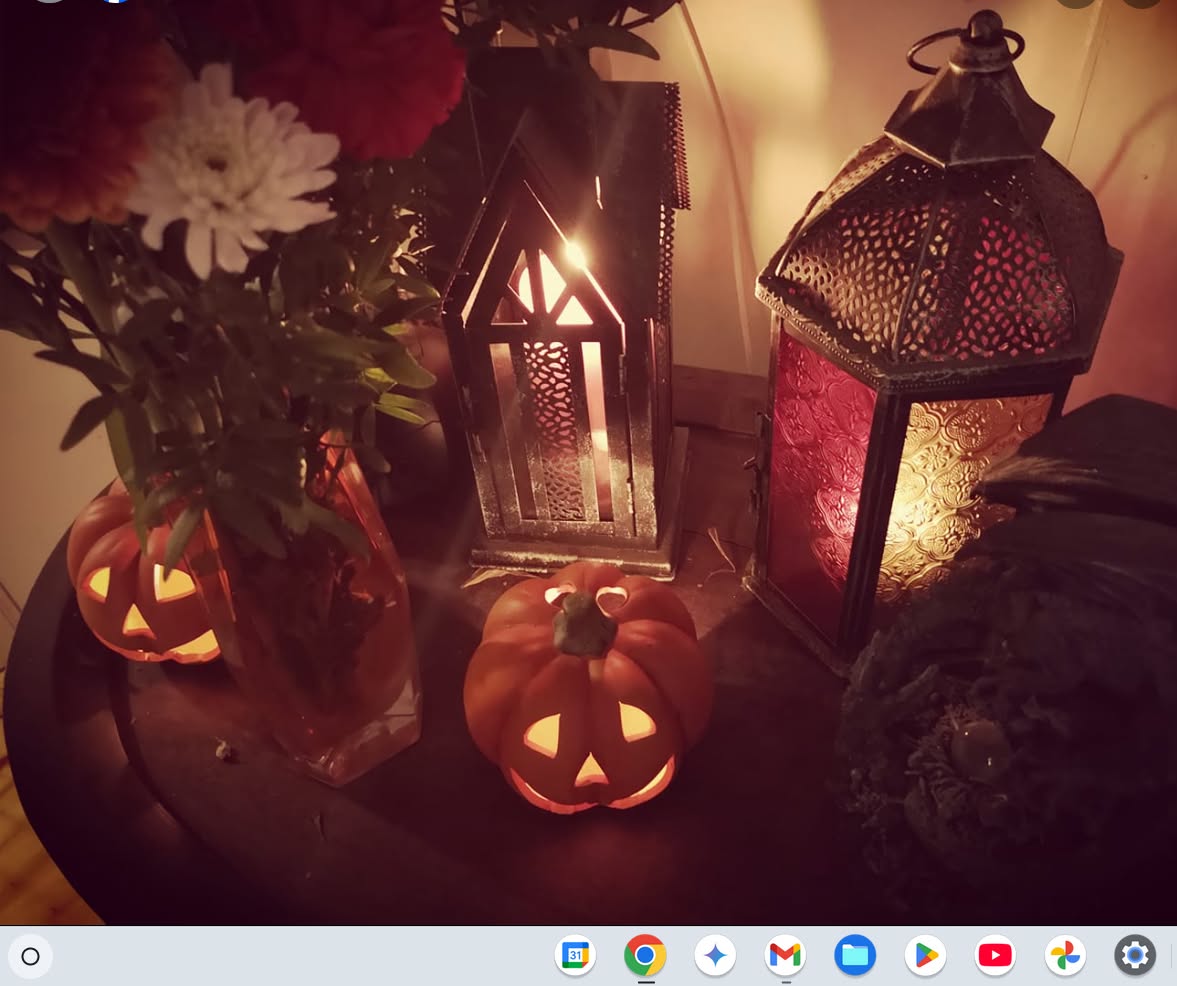Open Google Calendar from the shelf
The image size is (1177, 986).
coord(575,957)
